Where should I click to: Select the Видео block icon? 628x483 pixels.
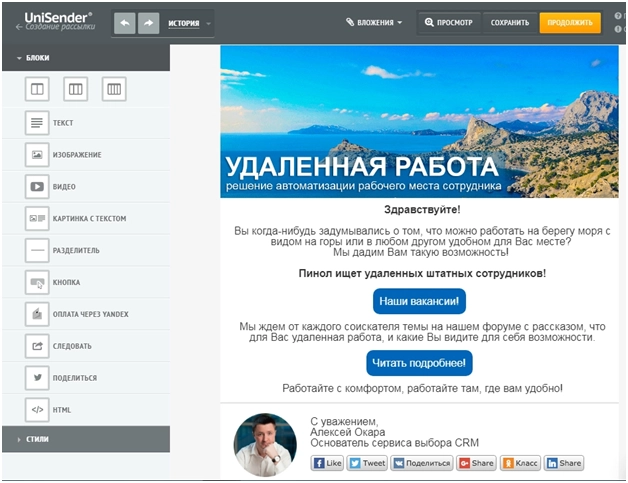pyautogui.click(x=37, y=187)
